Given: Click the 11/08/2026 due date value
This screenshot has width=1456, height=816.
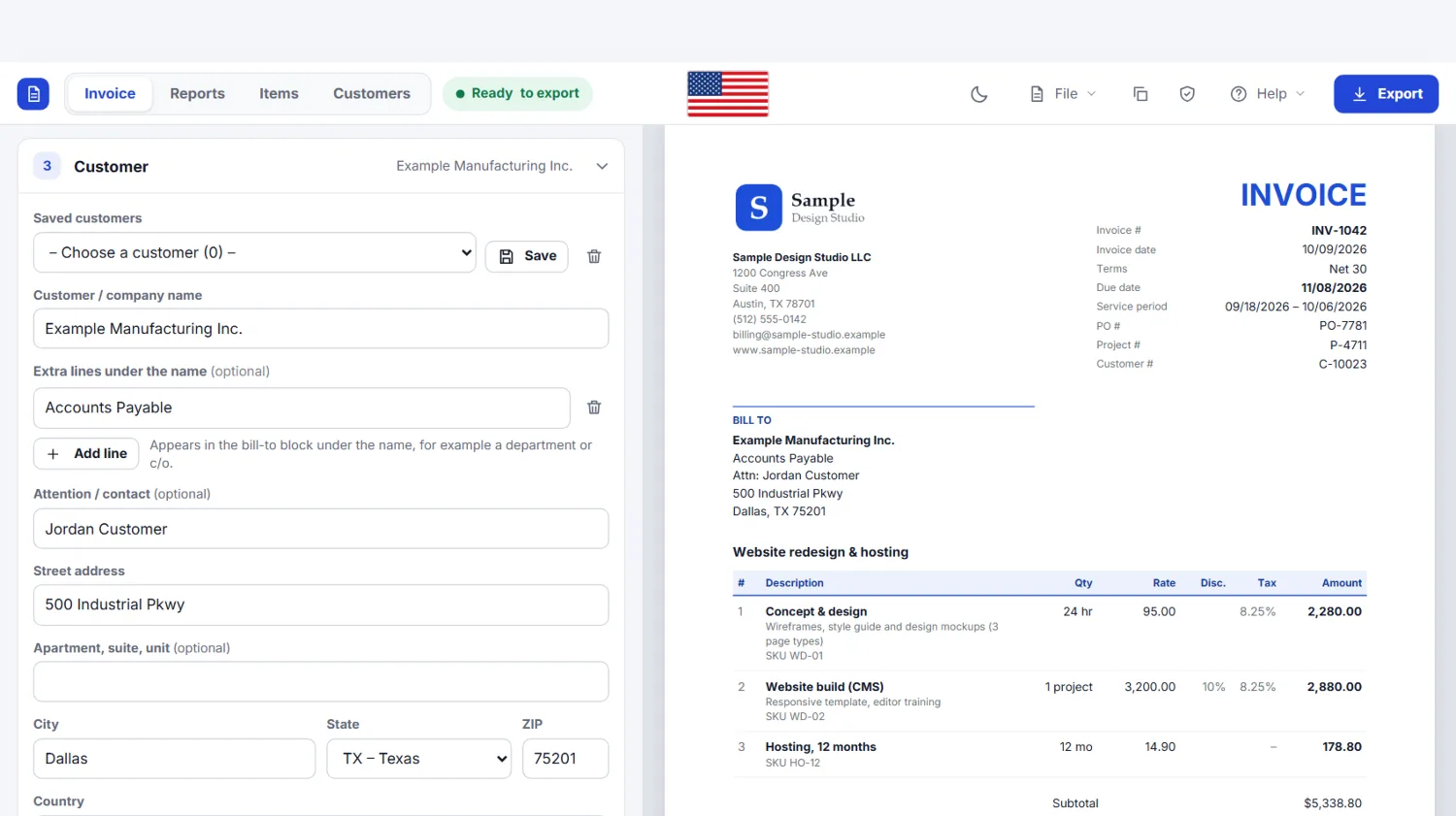Looking at the screenshot, I should 1334,288.
